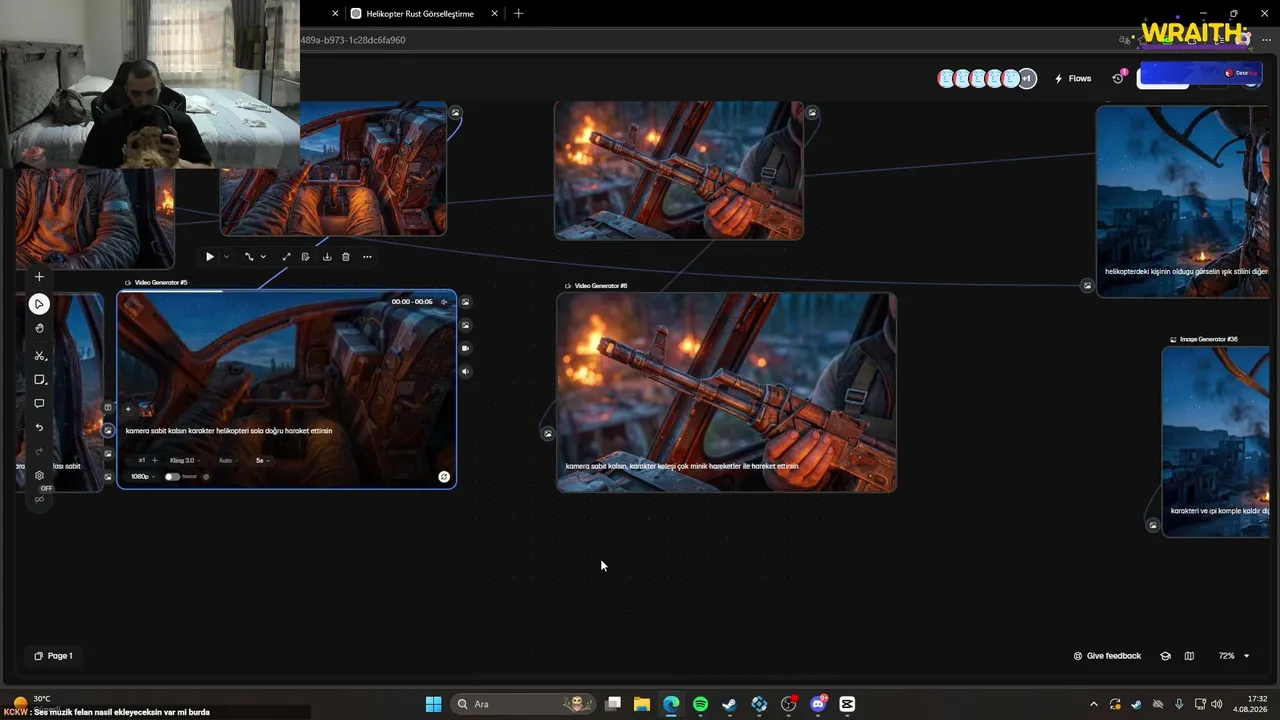The height and width of the screenshot is (720, 1280).
Task: Open the 5s duration dropdown
Action: [262, 461]
